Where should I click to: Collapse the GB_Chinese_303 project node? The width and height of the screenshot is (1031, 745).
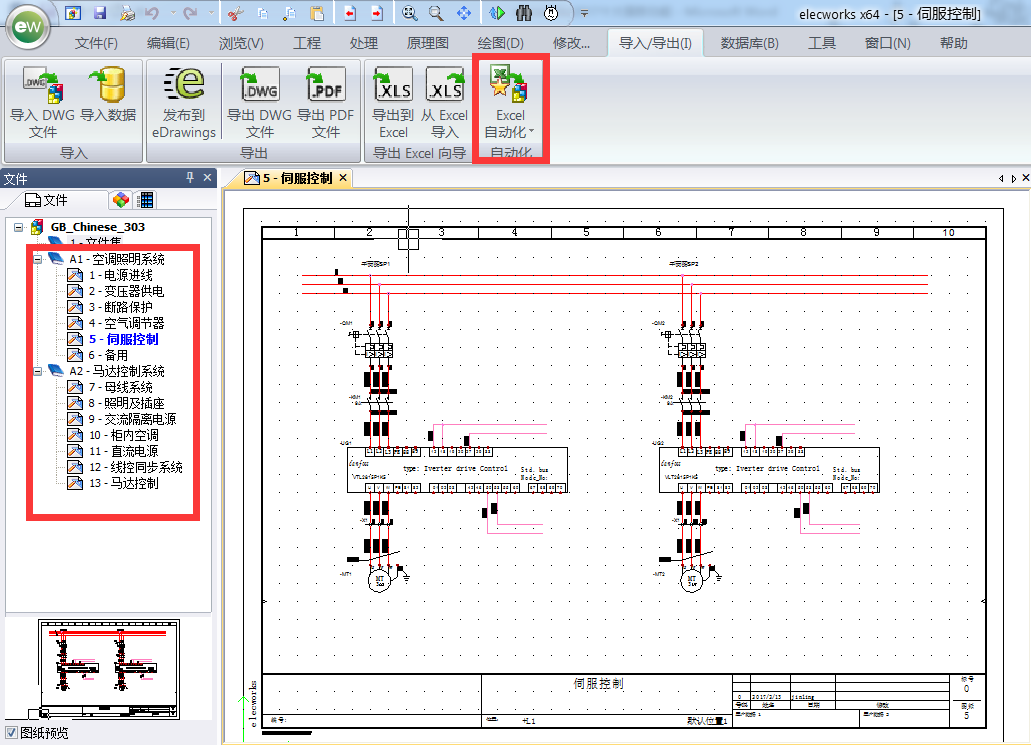point(18,227)
